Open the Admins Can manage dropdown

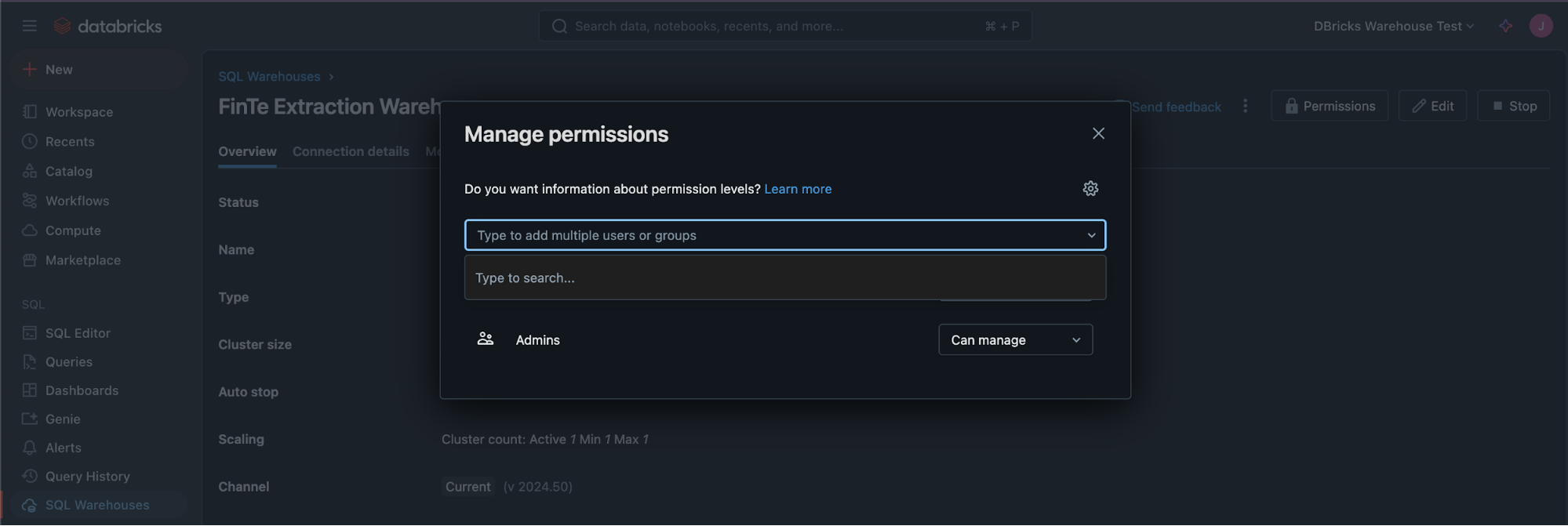click(1015, 340)
